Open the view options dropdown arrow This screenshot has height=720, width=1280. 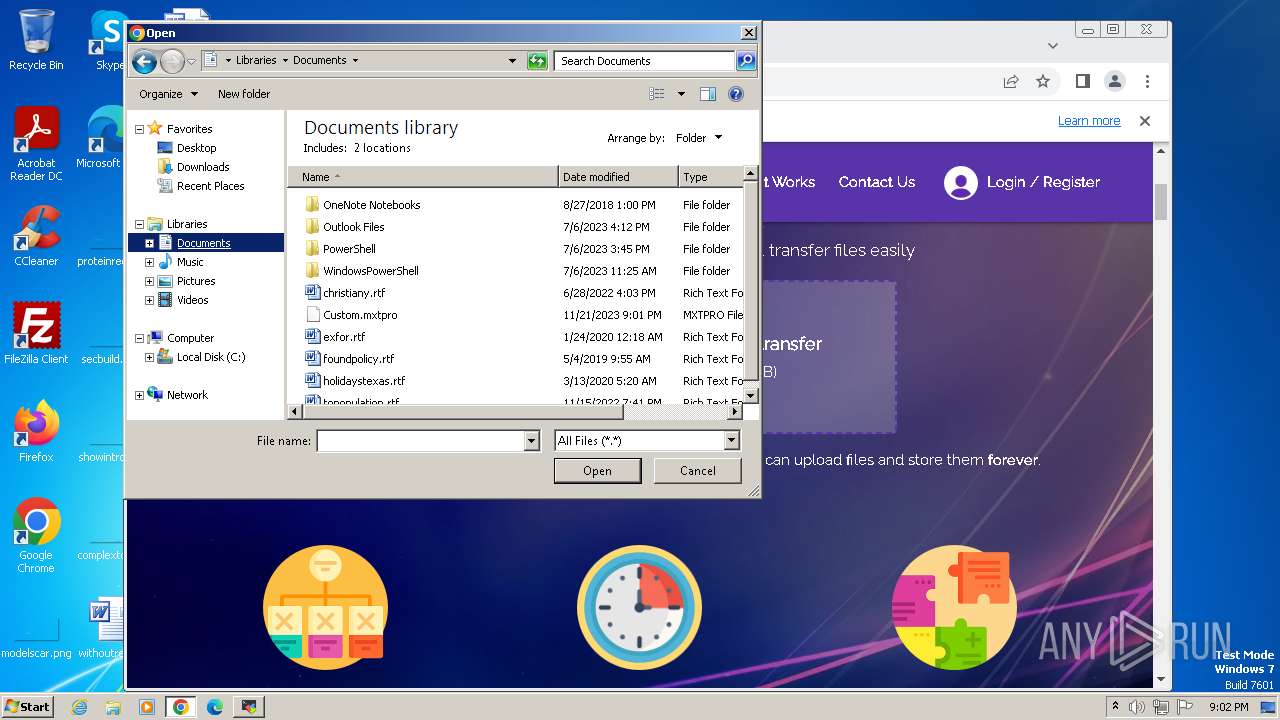point(681,94)
